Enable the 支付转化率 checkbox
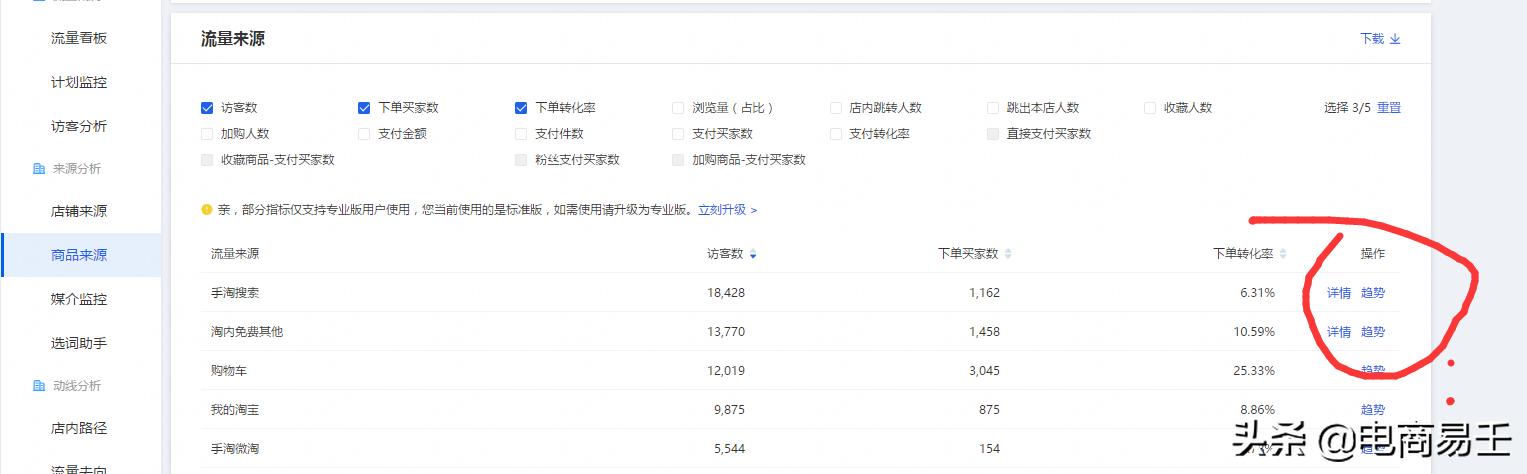This screenshot has height=474, width=1527. pos(836,134)
